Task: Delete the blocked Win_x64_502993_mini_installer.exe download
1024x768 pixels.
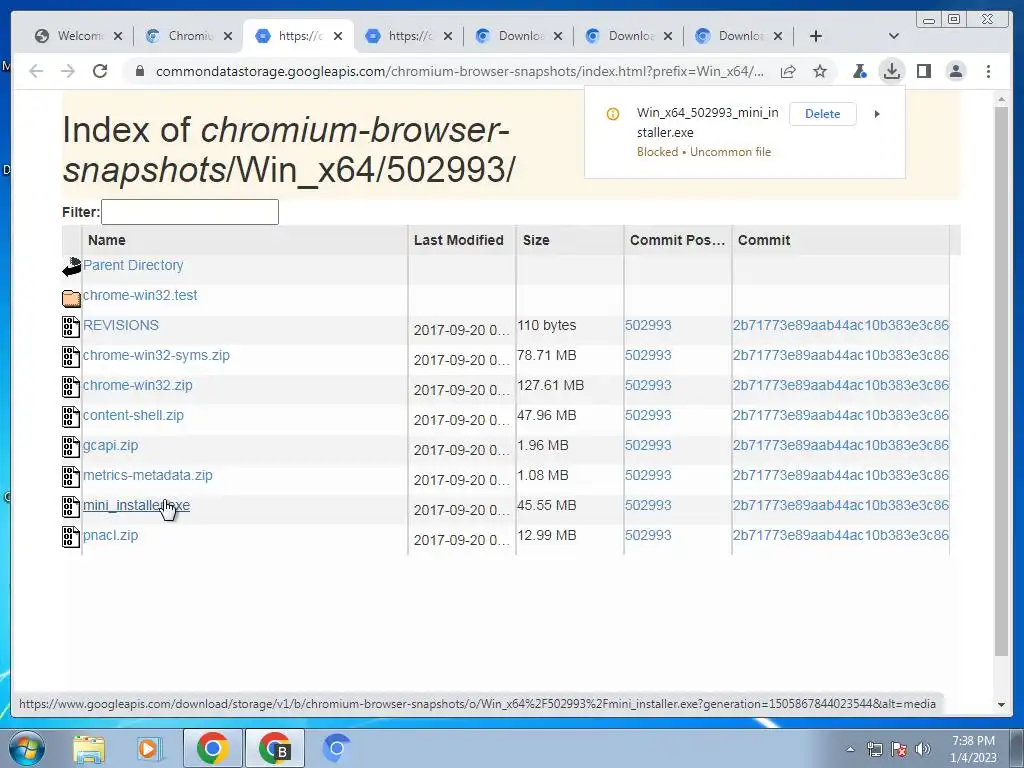Action: 822,114
